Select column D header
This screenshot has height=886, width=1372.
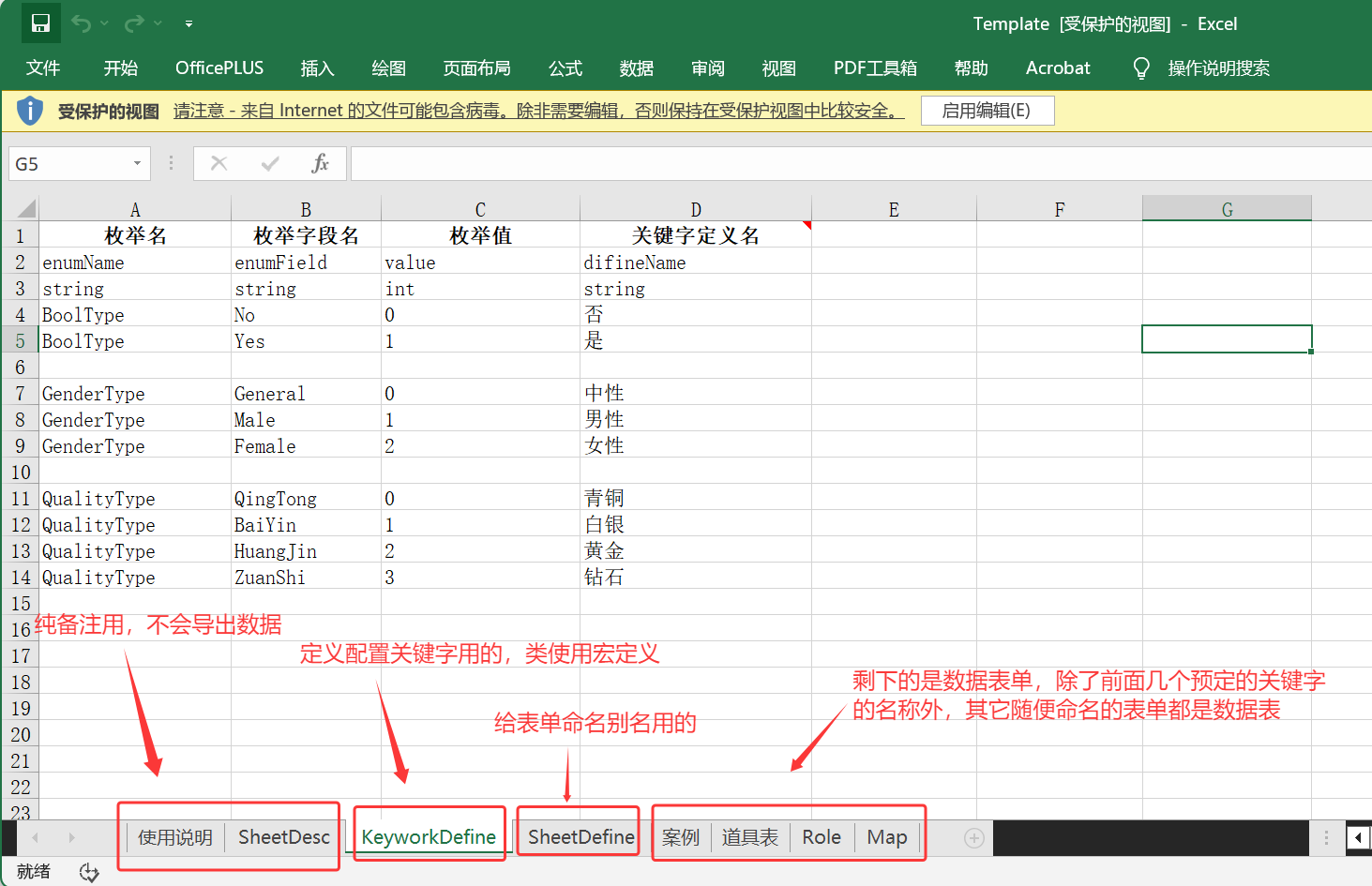[x=696, y=209]
